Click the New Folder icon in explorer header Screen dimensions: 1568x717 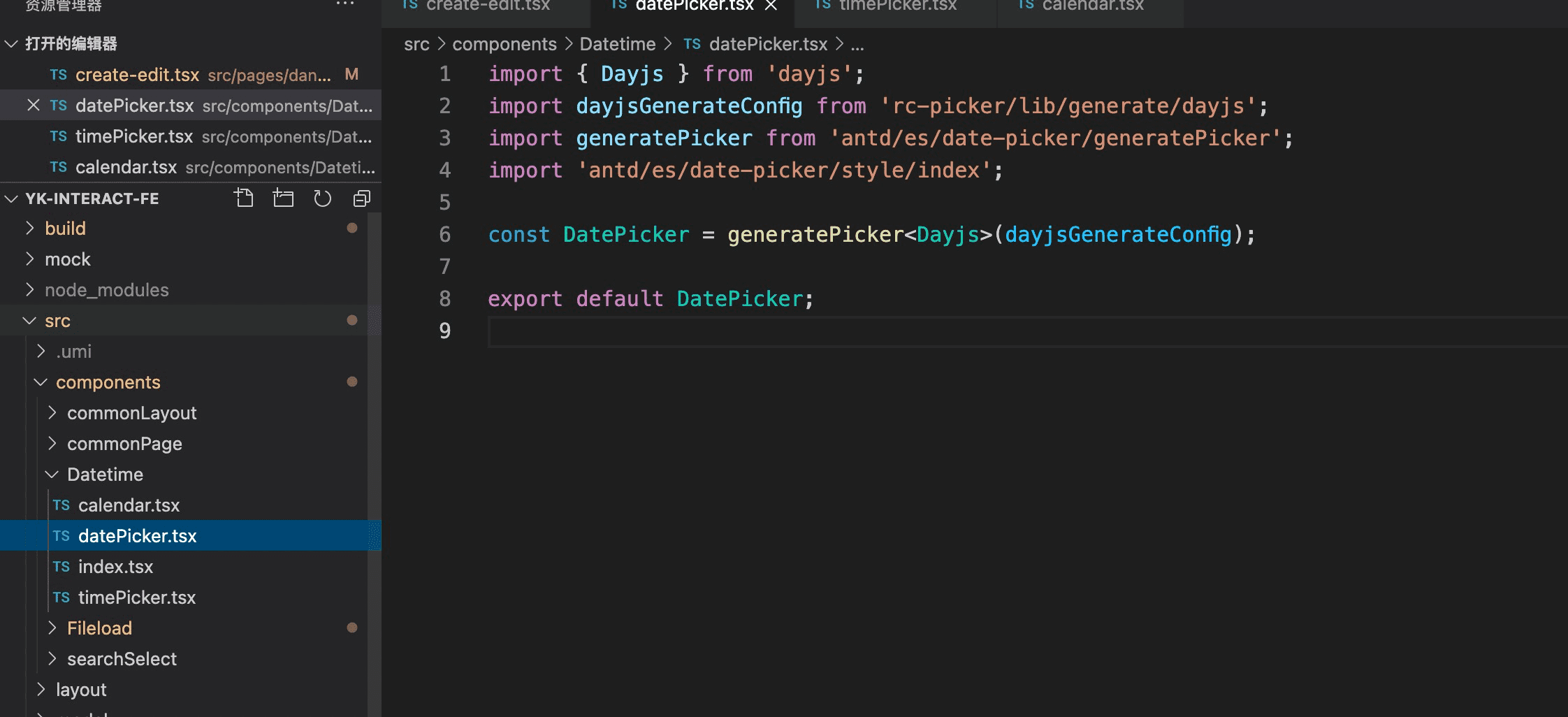coord(283,198)
